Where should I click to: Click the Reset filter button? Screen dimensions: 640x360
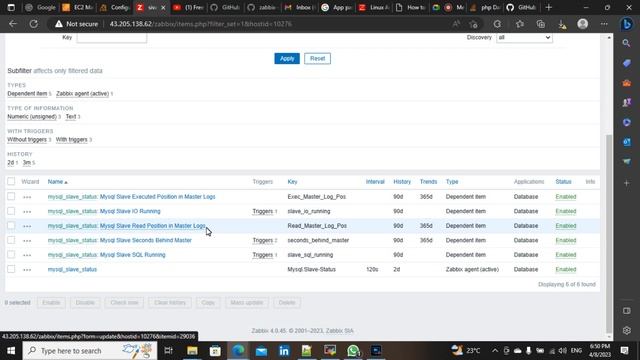317,58
